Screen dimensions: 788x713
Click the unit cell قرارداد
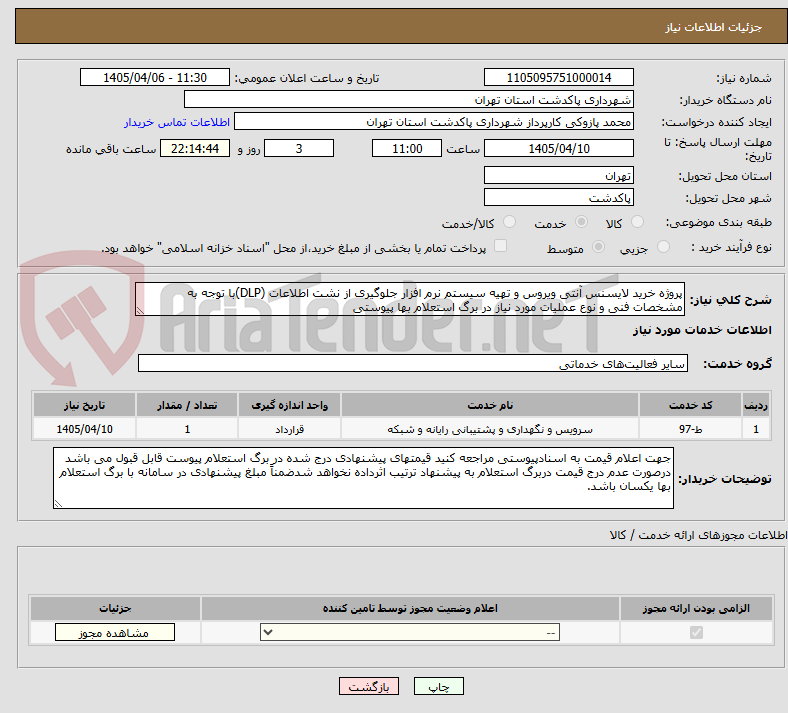point(289,429)
